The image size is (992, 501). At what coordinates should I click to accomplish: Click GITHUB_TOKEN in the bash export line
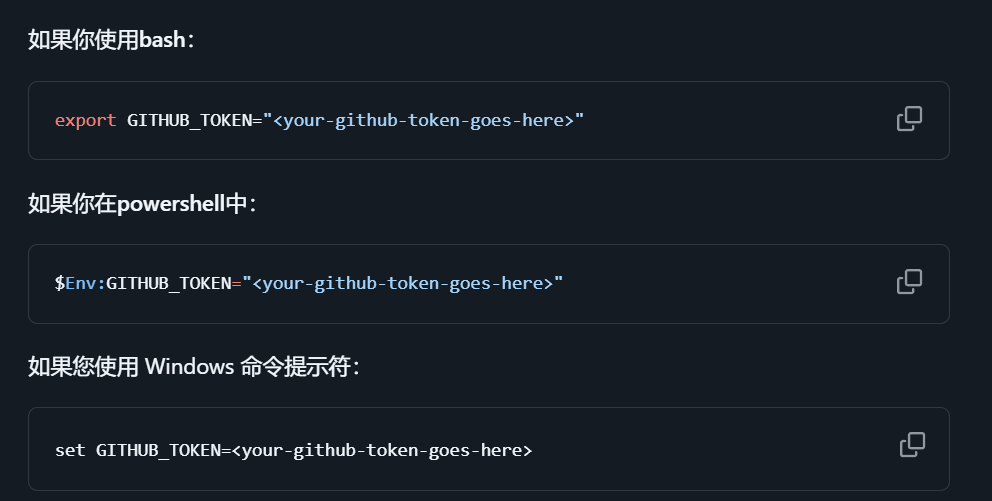pyautogui.click(x=188, y=120)
